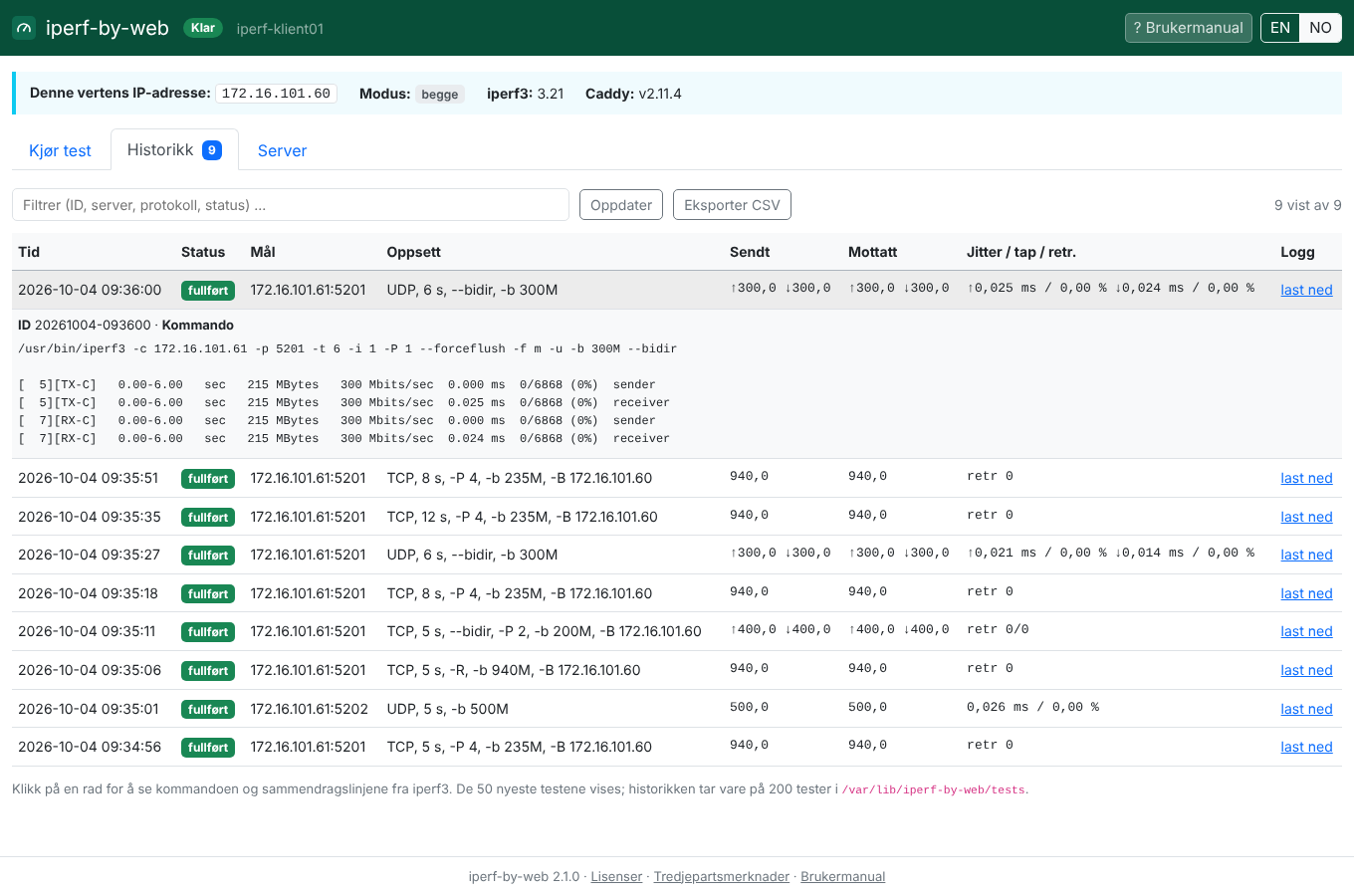Download the log of the 09:35:18 test
This screenshot has height=896, width=1354.
pos(1306,593)
